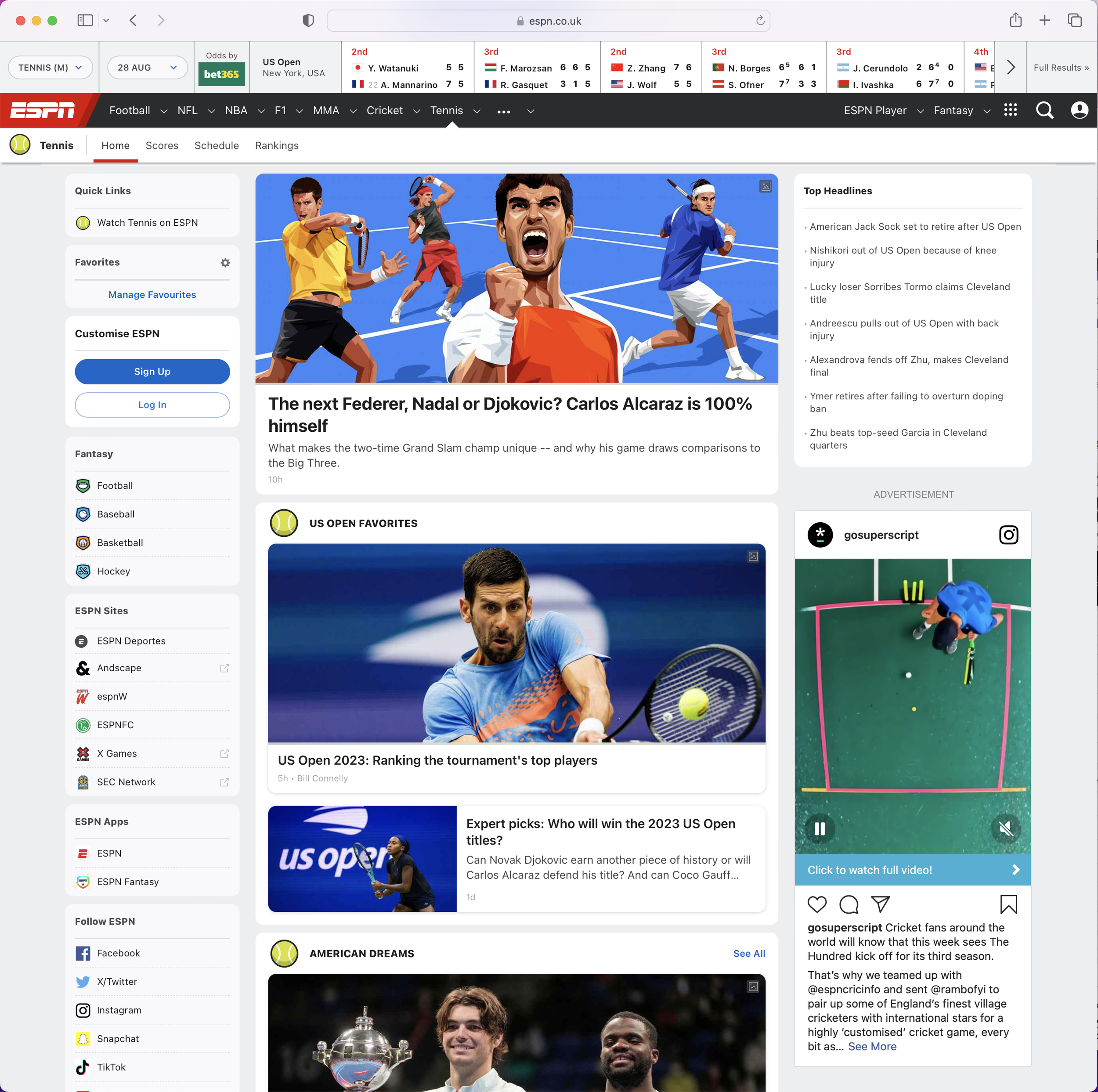Unmute the advertisement video
Viewport: 1098px width, 1092px height.
[x=1006, y=829]
